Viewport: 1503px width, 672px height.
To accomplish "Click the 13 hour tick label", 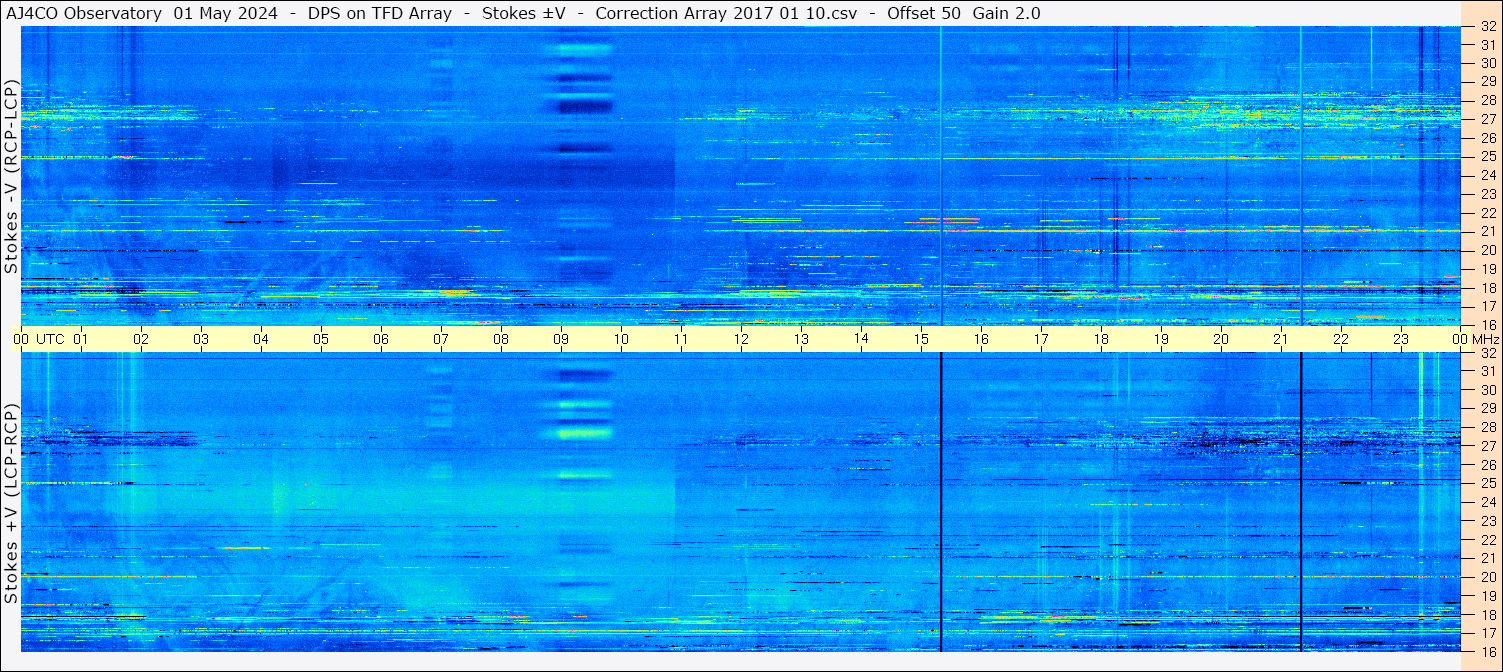I will [801, 339].
